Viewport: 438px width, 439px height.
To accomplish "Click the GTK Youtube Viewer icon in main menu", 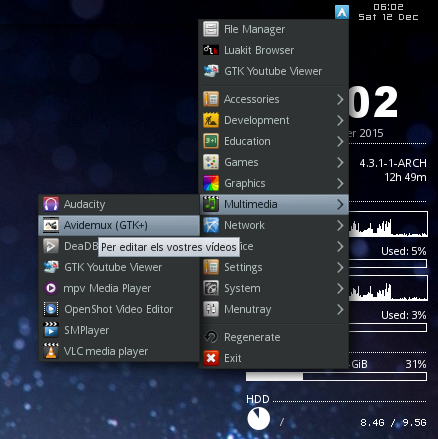I will 211,71.
